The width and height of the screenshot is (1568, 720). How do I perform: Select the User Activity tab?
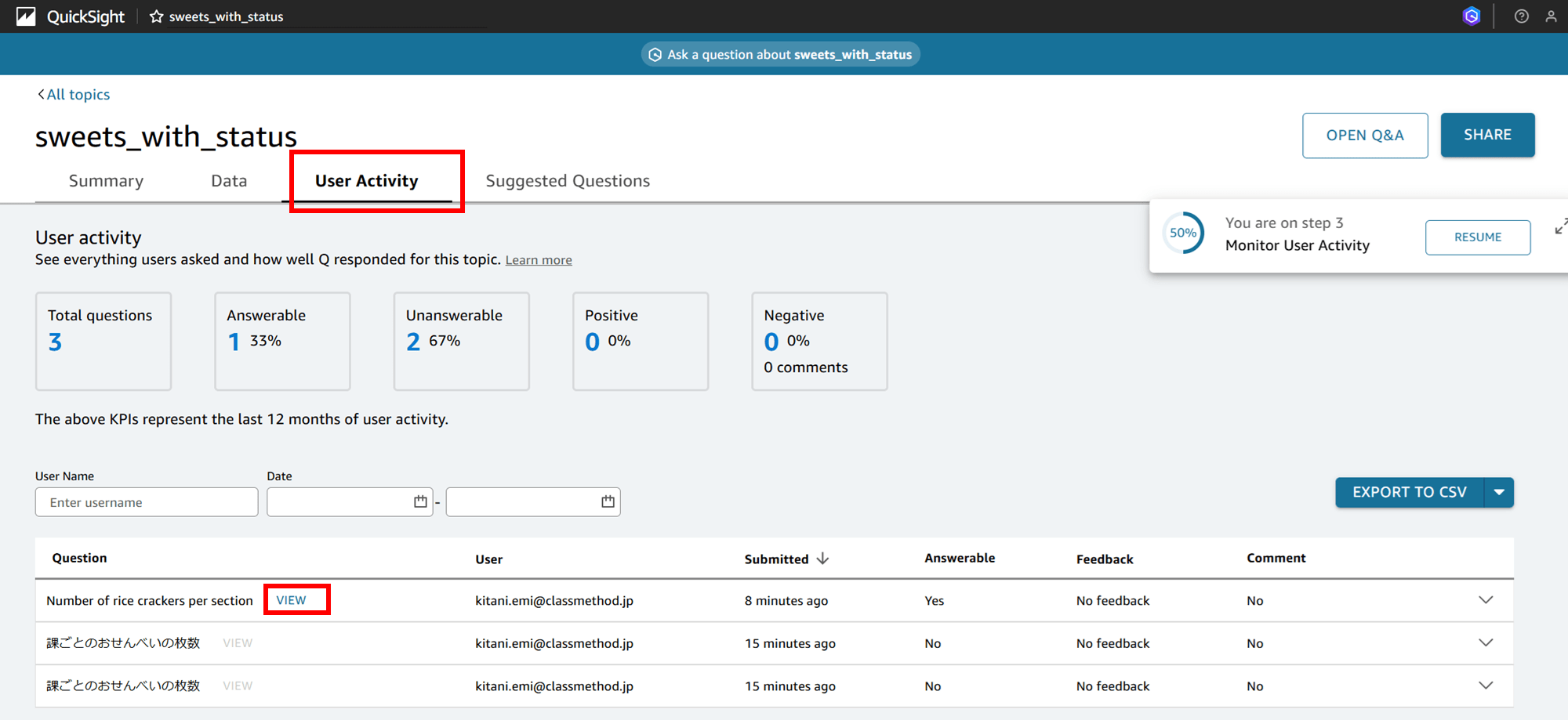[367, 181]
